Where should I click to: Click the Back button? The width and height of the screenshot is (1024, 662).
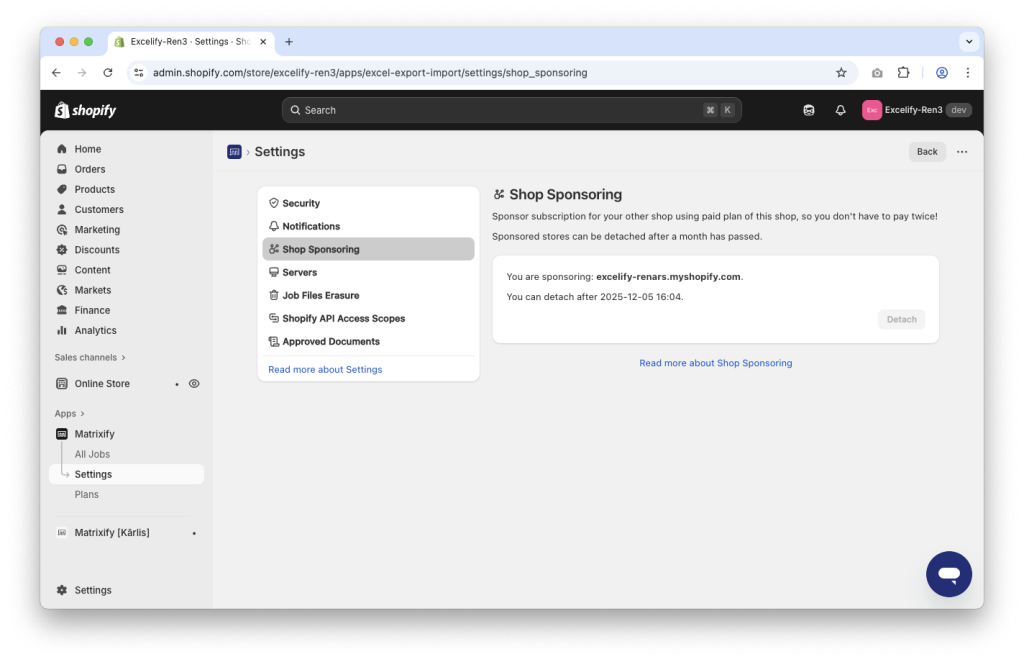coord(926,151)
